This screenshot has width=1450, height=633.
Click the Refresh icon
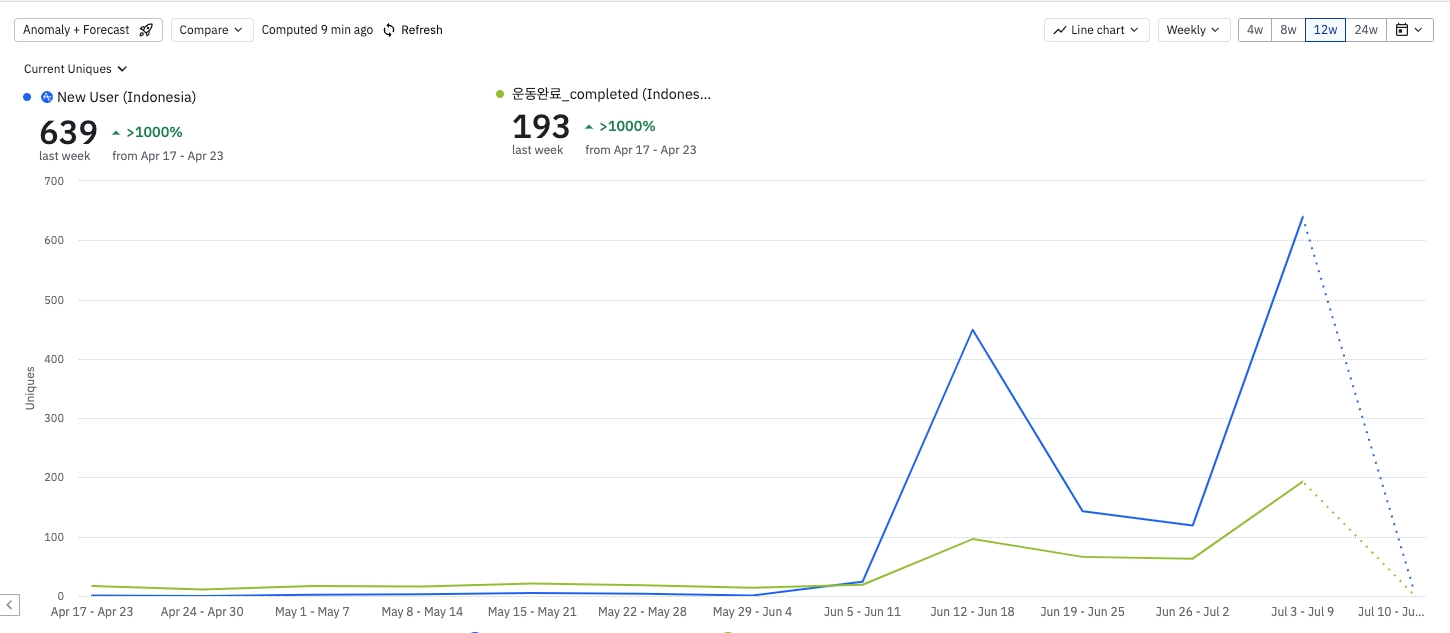point(389,30)
